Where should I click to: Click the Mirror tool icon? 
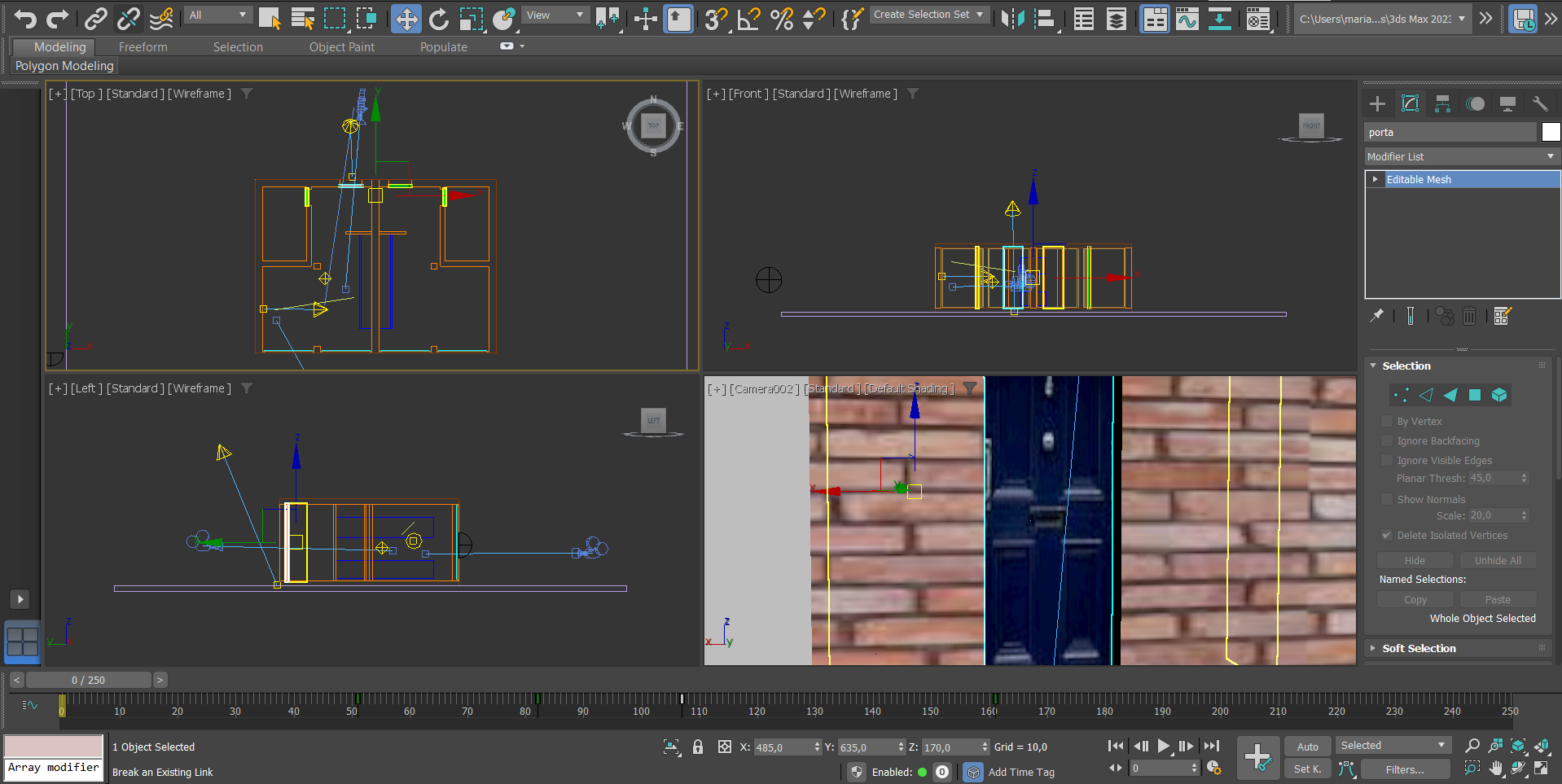1012,19
